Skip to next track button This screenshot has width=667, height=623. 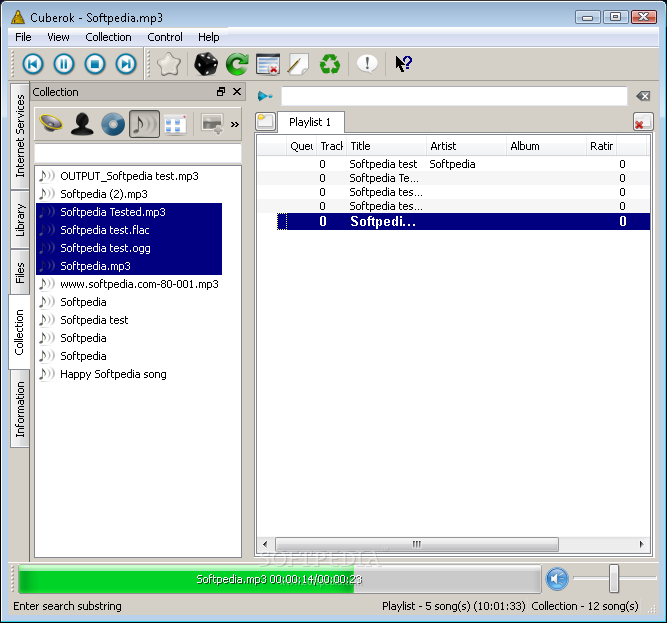[x=126, y=64]
